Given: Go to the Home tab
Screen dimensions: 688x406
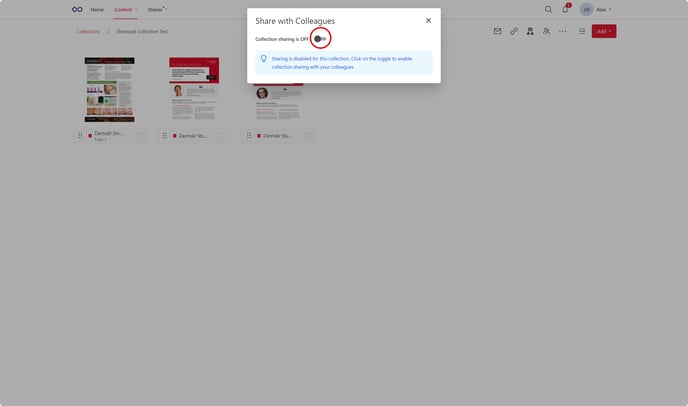Looking at the screenshot, I should tap(97, 10).
